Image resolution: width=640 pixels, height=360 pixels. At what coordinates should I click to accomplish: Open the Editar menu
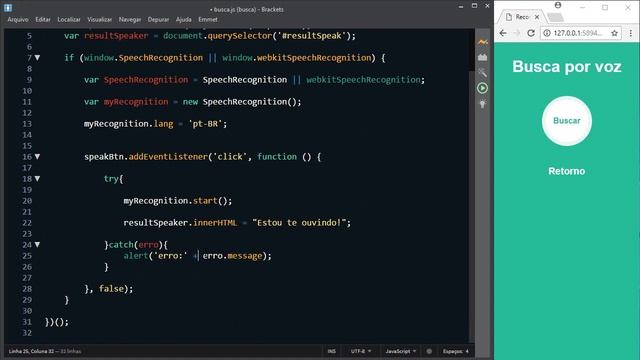tap(43, 19)
